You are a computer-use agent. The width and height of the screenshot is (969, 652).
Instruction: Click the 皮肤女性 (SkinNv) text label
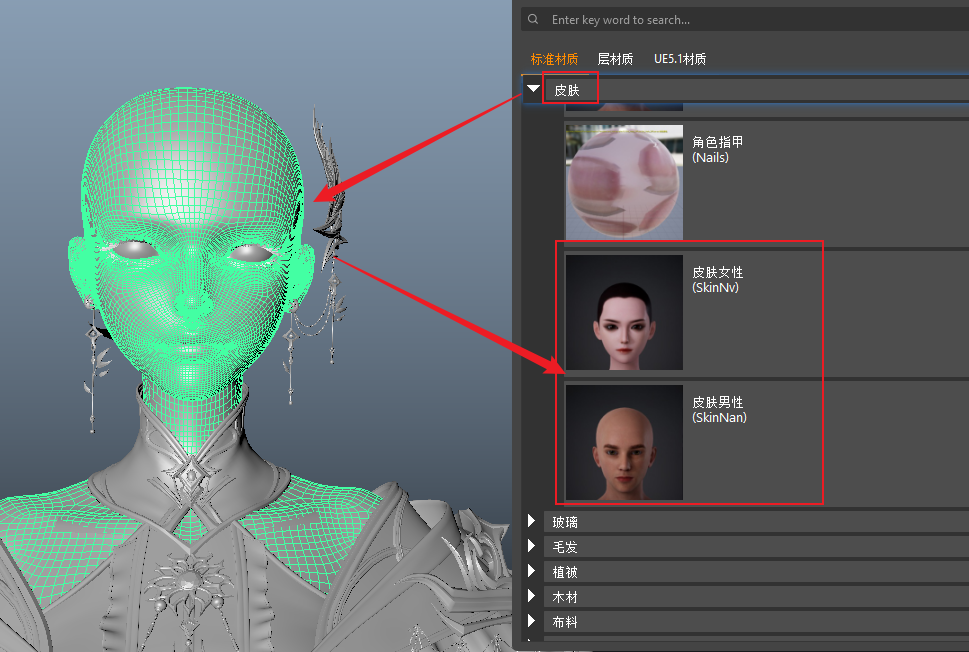coord(718,280)
